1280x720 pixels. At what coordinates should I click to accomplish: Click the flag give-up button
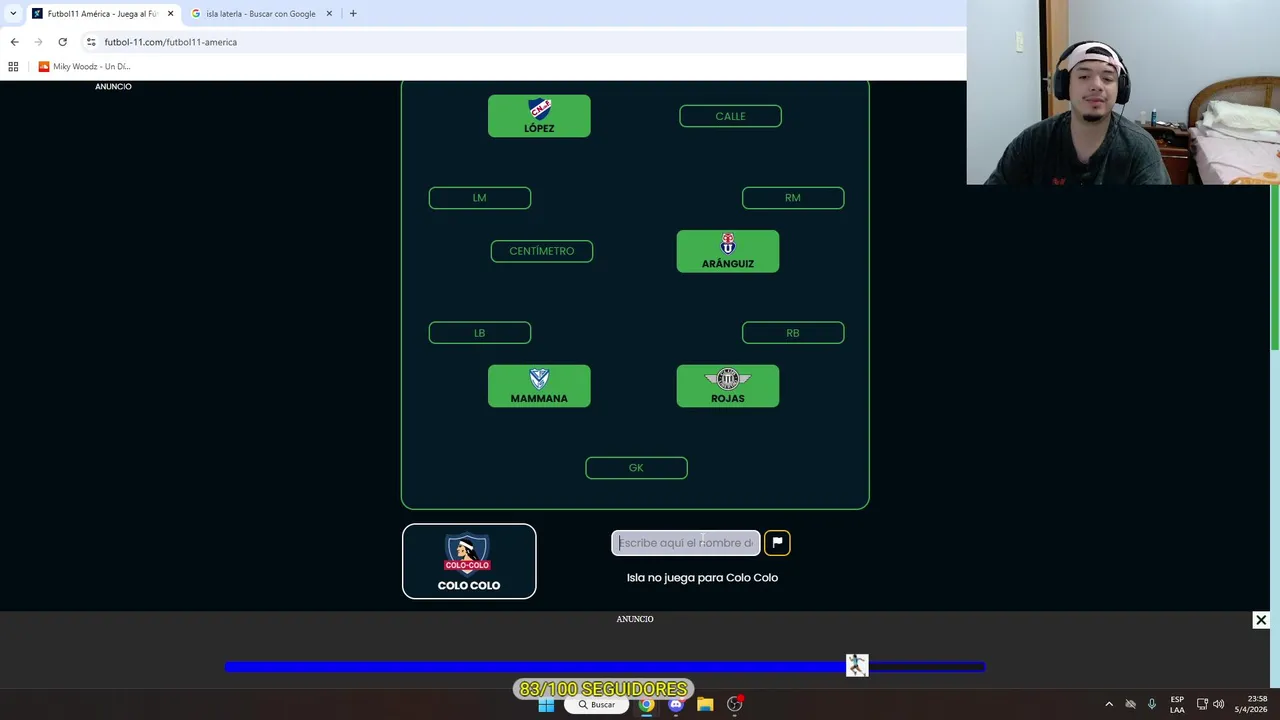tap(777, 543)
